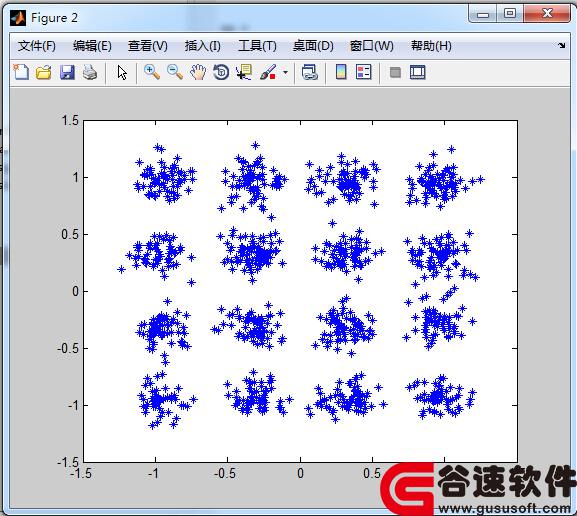
Task: Insert a legend using the toolbar icon
Action: tap(364, 72)
